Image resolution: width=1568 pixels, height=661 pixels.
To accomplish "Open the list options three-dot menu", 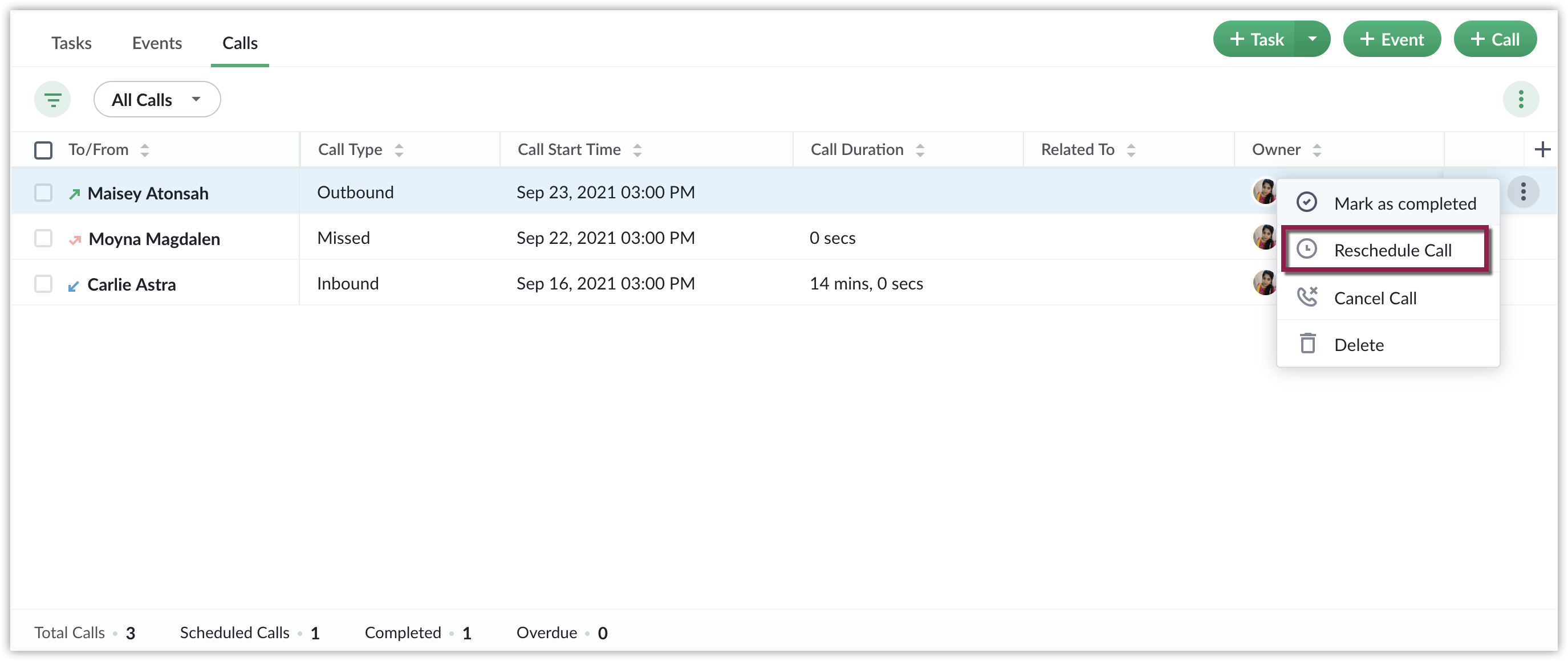I will point(1520,99).
